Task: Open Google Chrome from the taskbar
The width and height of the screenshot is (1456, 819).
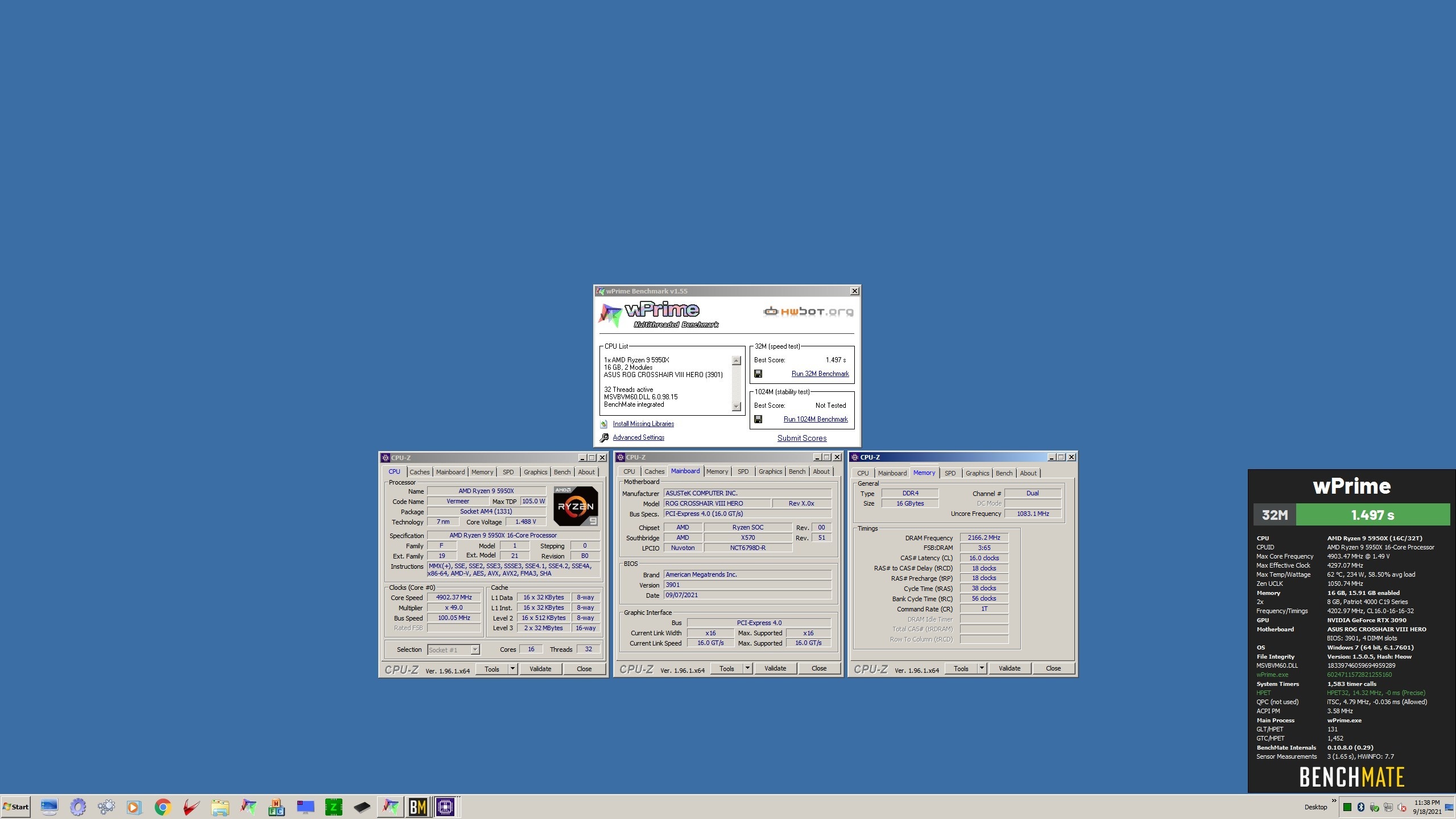Action: [x=163, y=806]
